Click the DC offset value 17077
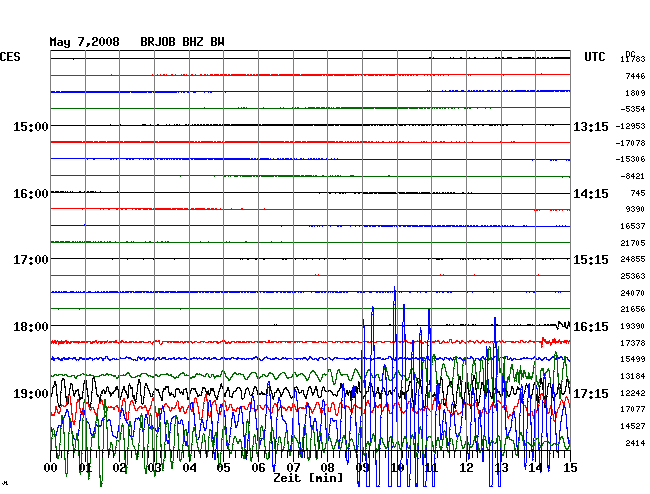Image resolution: width=650 pixels, height=494 pixels. coord(633,409)
